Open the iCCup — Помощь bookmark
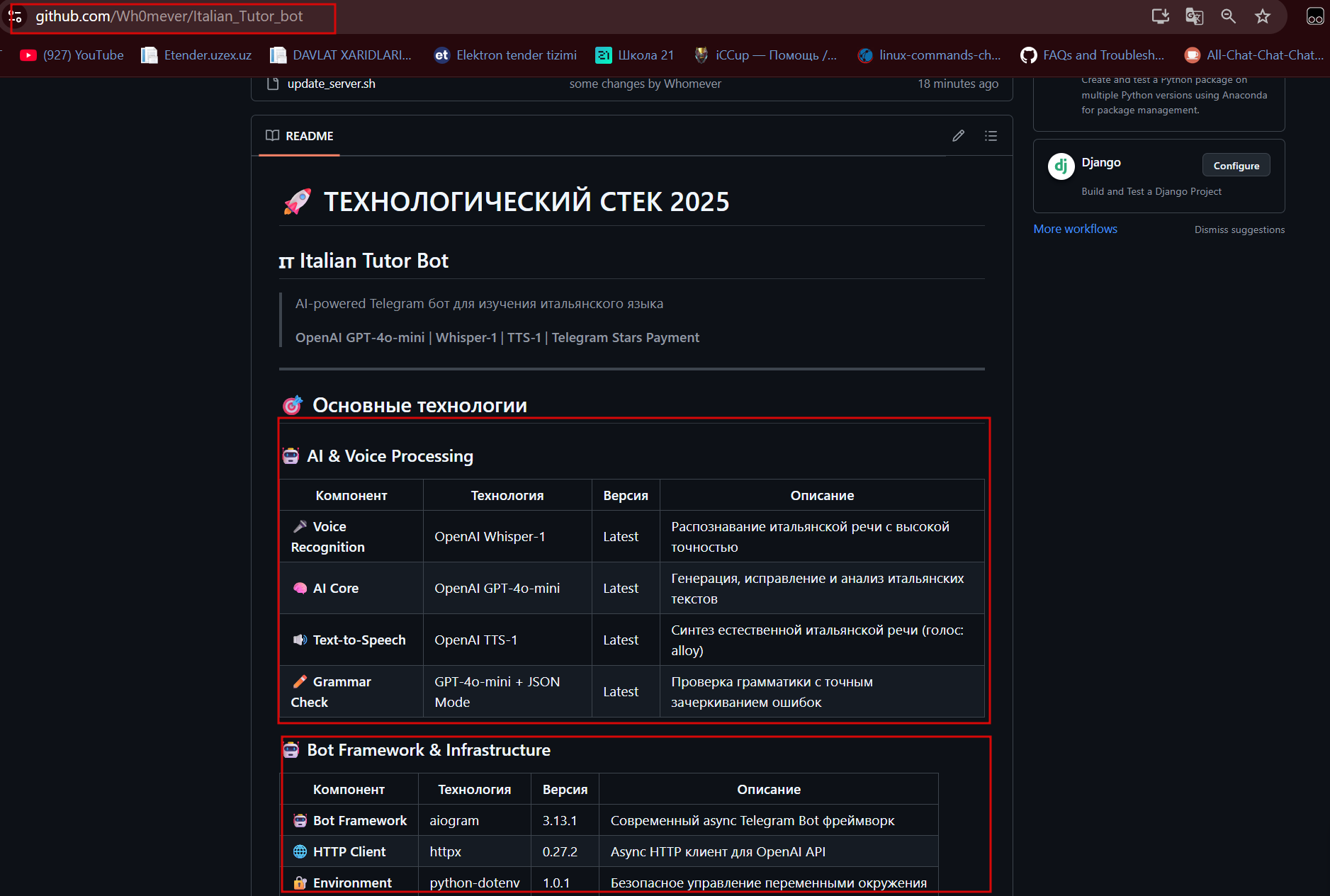This screenshot has width=1330, height=896. pos(765,55)
